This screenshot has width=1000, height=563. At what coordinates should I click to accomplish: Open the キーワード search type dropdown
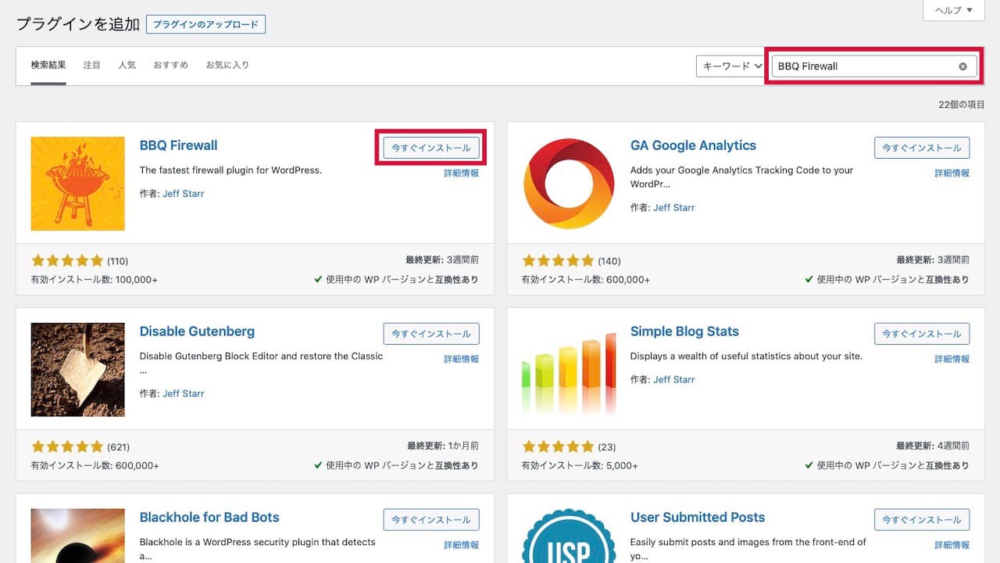tap(731, 66)
